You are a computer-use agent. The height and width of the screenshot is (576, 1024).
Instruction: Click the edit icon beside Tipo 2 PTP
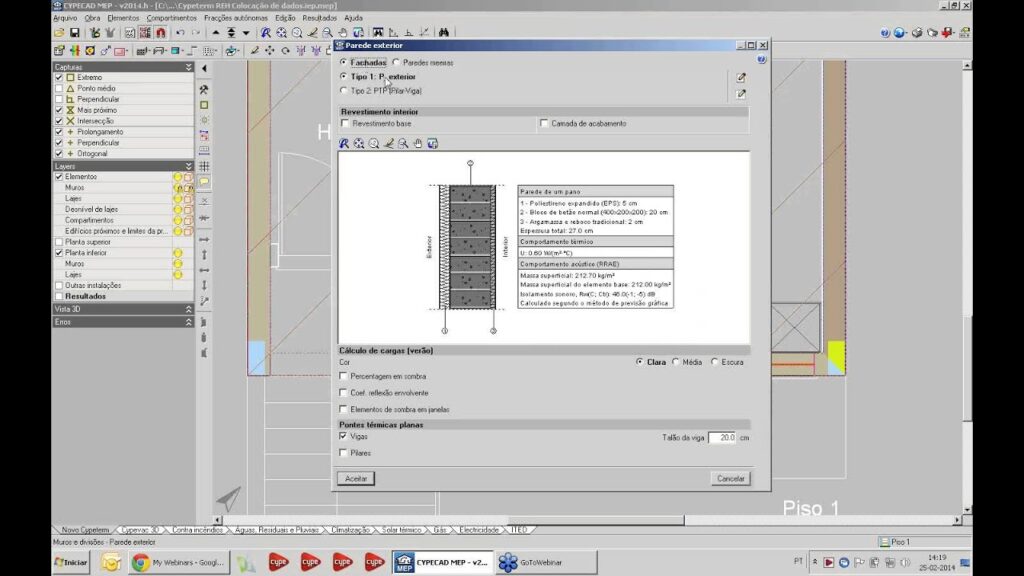pyautogui.click(x=741, y=94)
